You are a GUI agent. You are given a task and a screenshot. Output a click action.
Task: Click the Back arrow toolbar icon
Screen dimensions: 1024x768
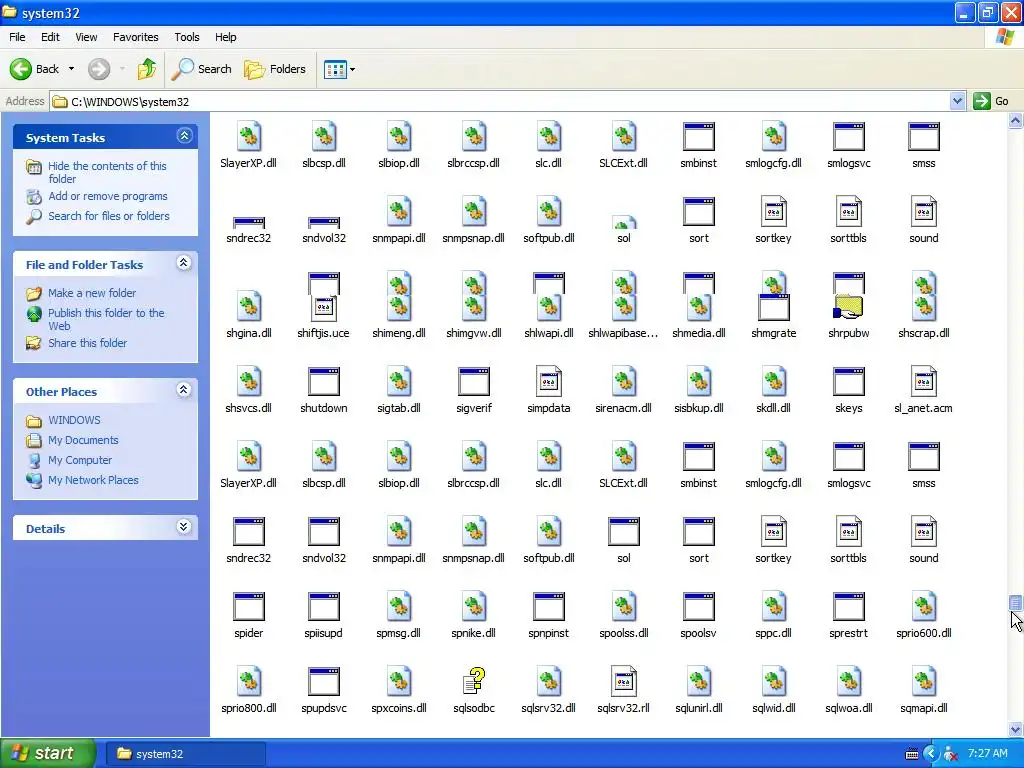click(21, 69)
